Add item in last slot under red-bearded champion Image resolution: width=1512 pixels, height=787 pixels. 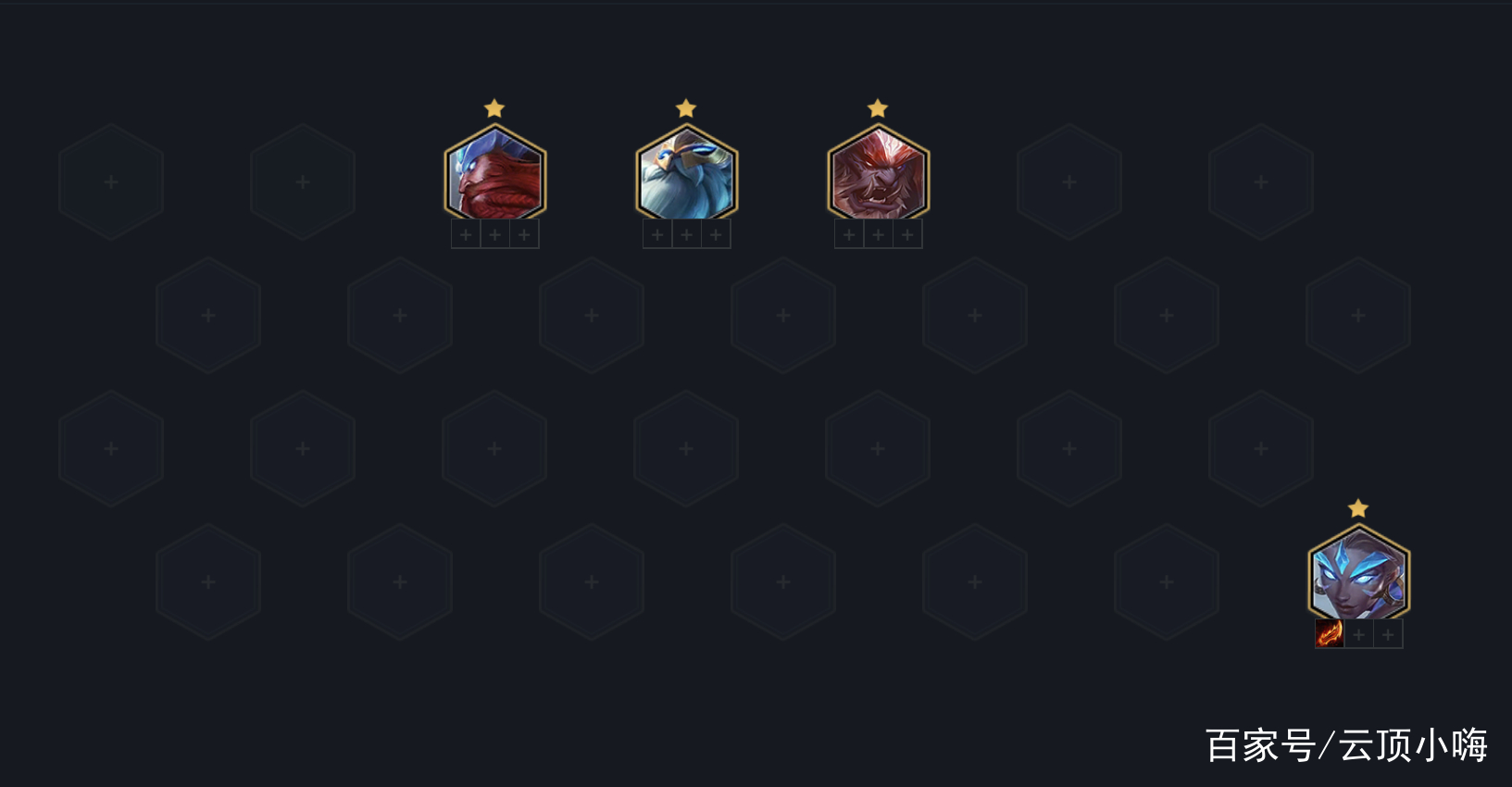coord(524,234)
